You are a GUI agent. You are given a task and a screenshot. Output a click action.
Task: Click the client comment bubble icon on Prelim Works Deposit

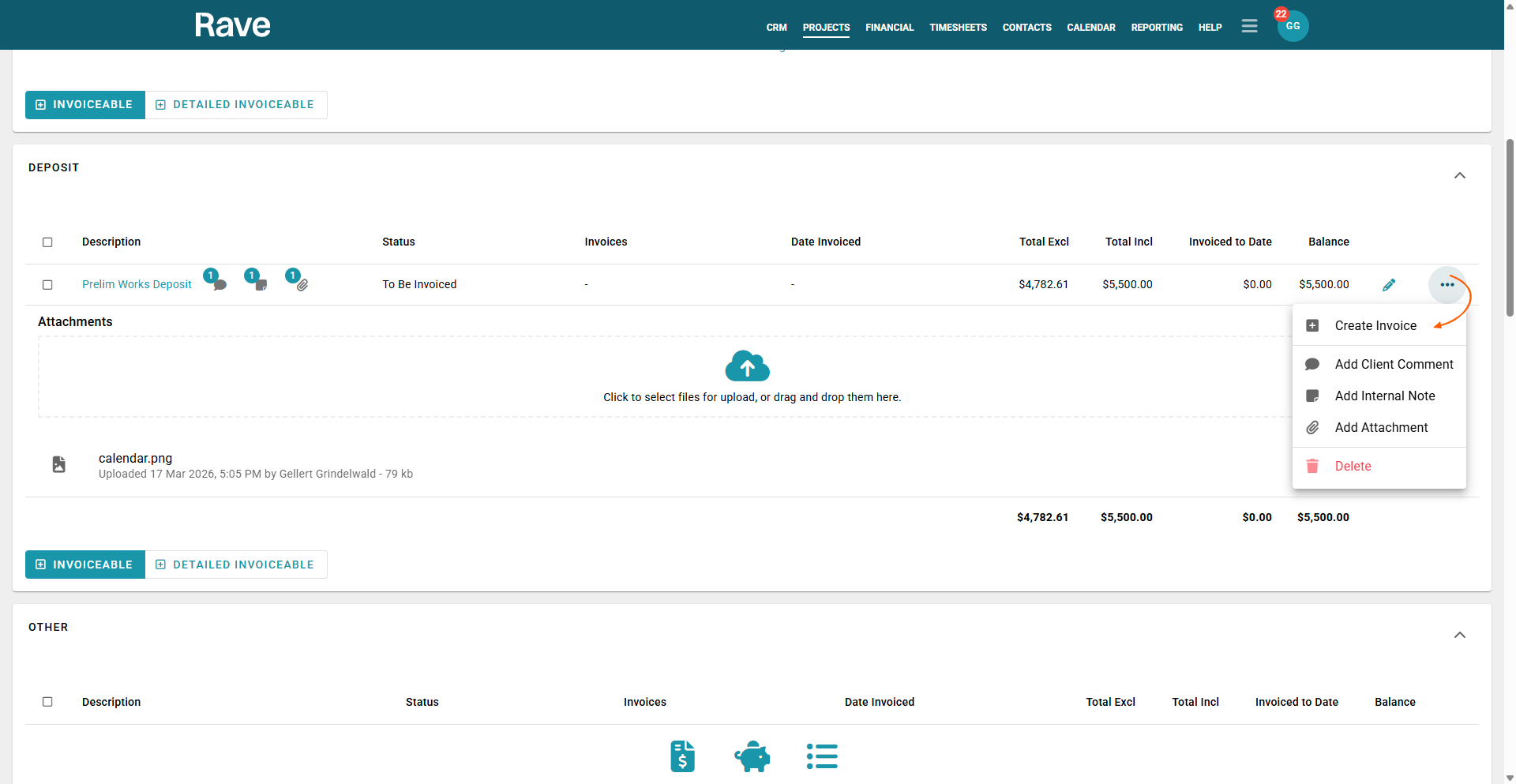tap(220, 284)
